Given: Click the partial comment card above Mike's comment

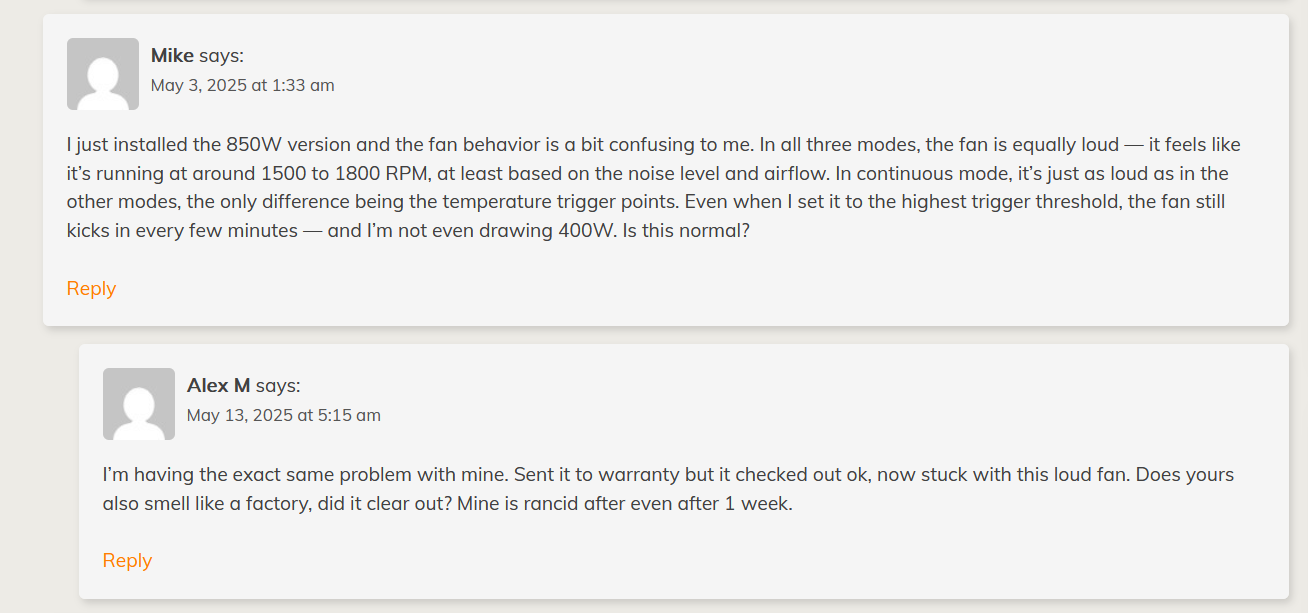Looking at the screenshot, I should pyautogui.click(x=684, y=2).
